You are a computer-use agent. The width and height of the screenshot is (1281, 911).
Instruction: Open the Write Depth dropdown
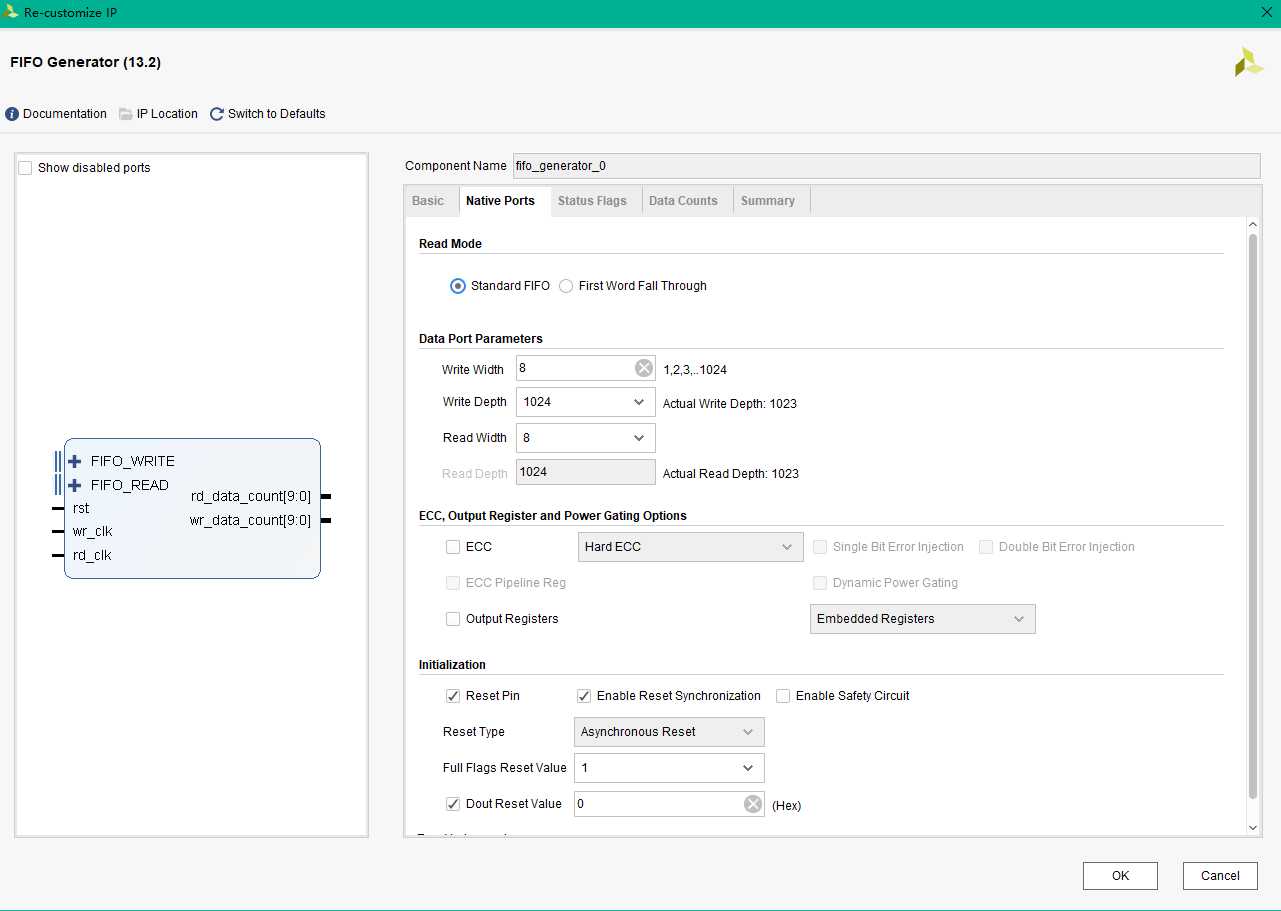tap(586, 402)
